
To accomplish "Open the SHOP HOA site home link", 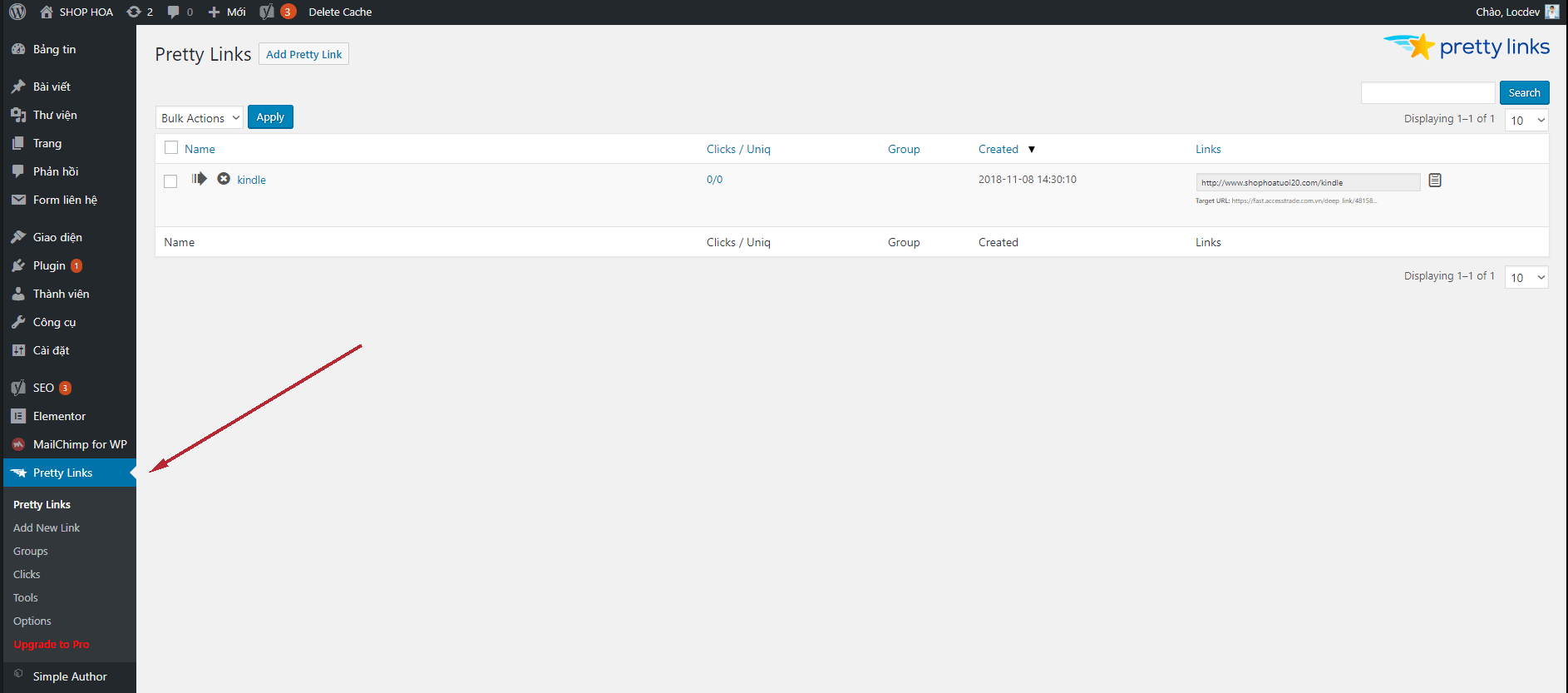I will pyautogui.click(x=76, y=12).
